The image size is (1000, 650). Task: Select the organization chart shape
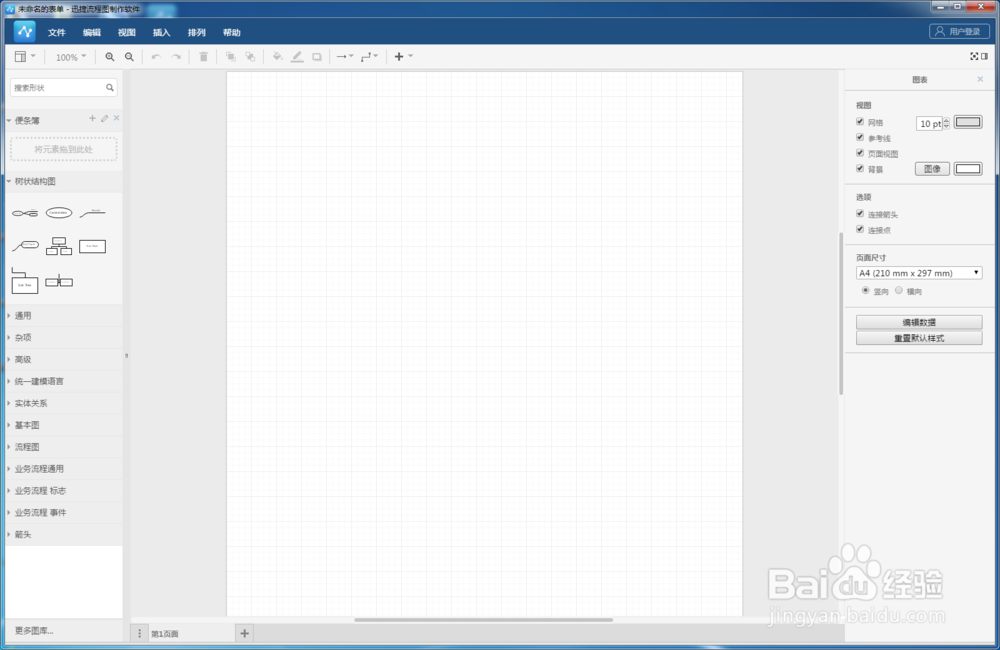click(59, 246)
